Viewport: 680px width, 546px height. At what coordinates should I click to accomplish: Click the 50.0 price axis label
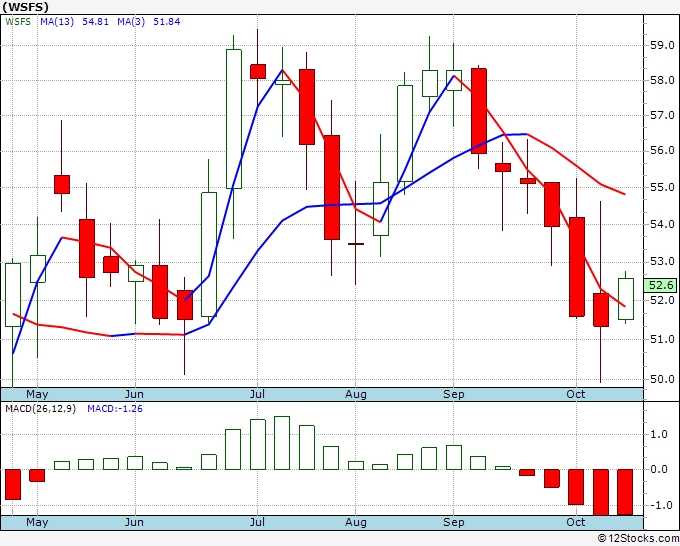(x=662, y=379)
